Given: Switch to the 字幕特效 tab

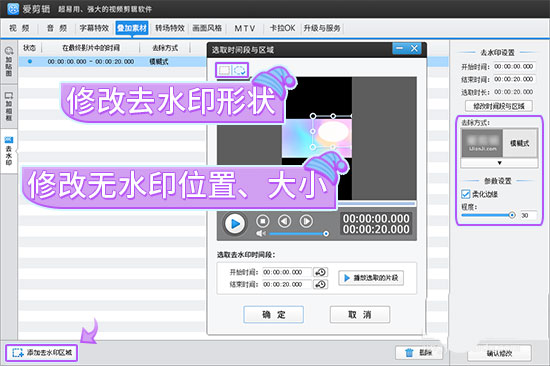Looking at the screenshot, I should [94, 28].
